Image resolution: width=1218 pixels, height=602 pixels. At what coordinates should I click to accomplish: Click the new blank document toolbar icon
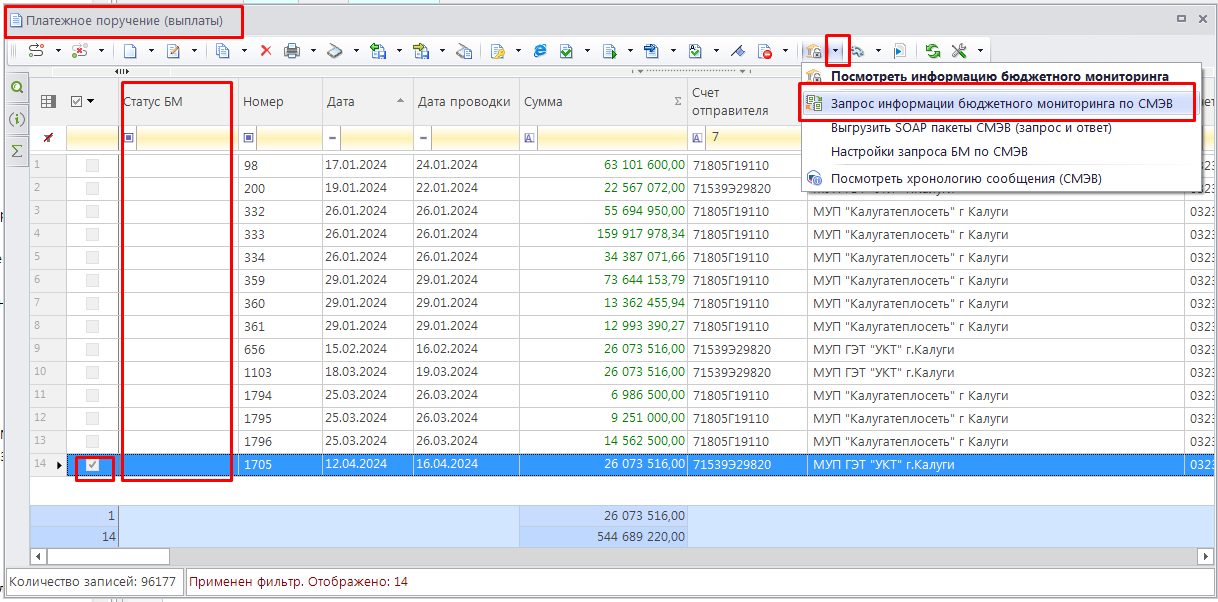coord(130,50)
